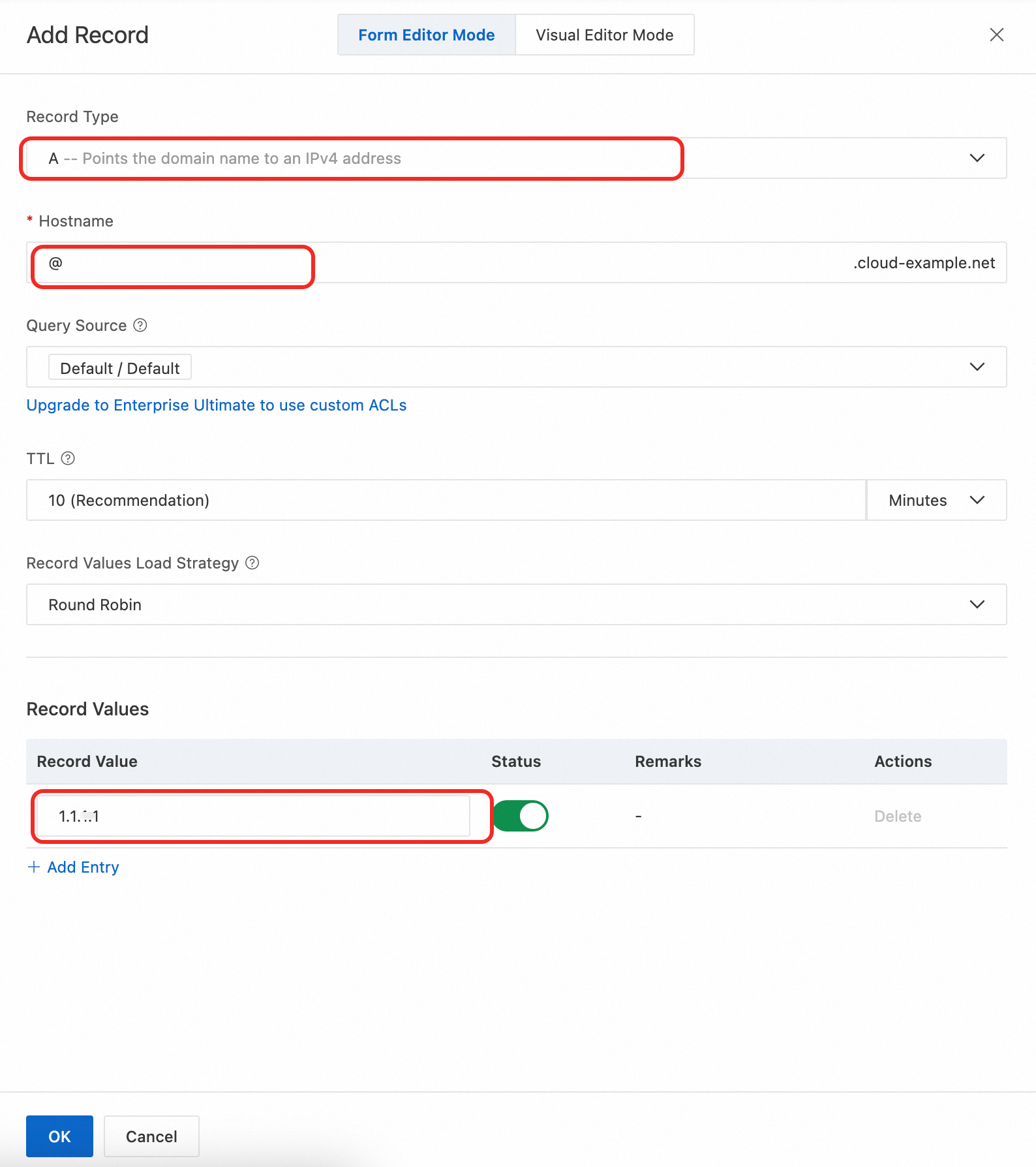Image resolution: width=1036 pixels, height=1167 pixels.
Task: Click the Query Source help icon
Action: 140,325
